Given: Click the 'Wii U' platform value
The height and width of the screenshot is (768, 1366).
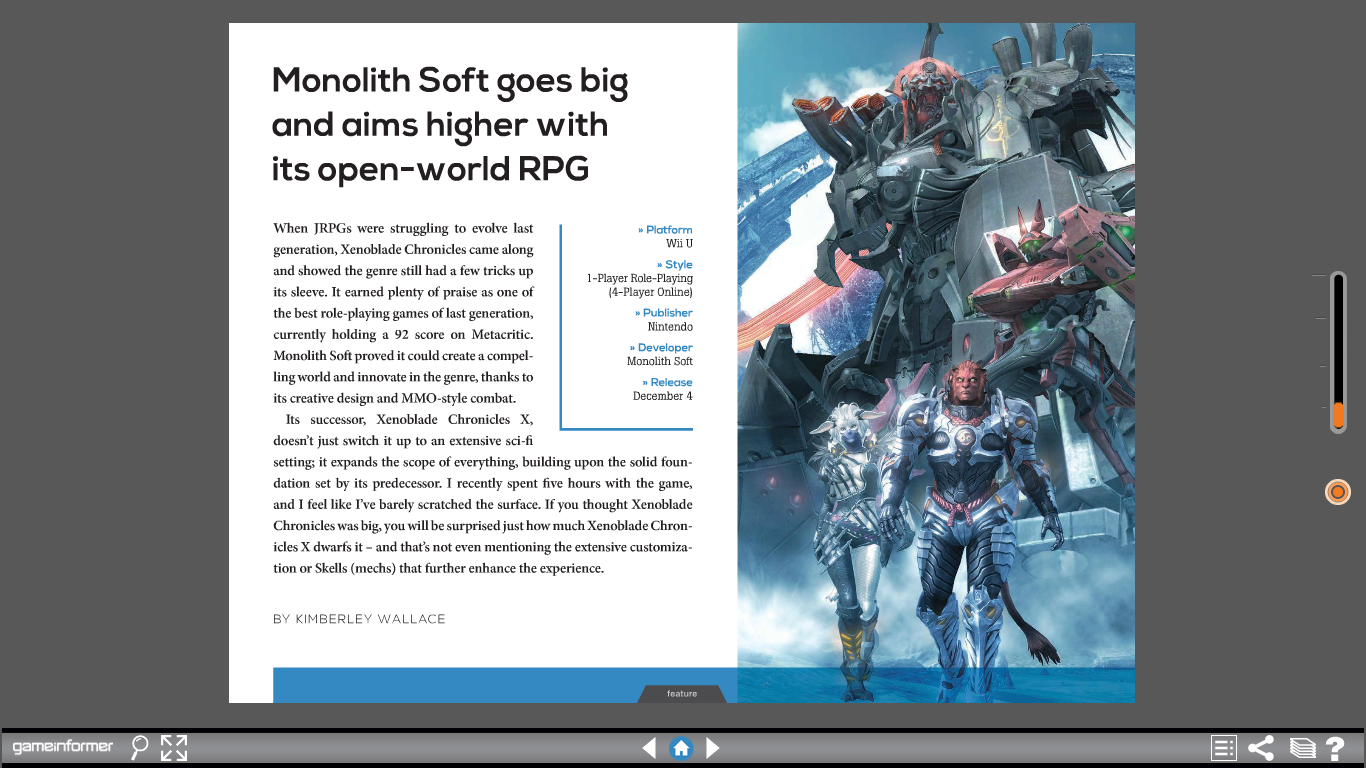Looking at the screenshot, I should pyautogui.click(x=679, y=243).
